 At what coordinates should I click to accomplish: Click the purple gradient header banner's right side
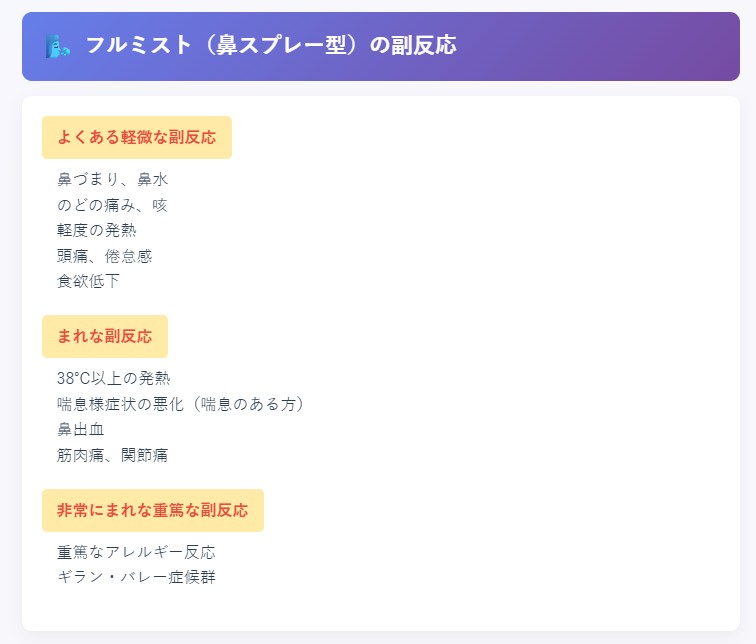[627, 46]
